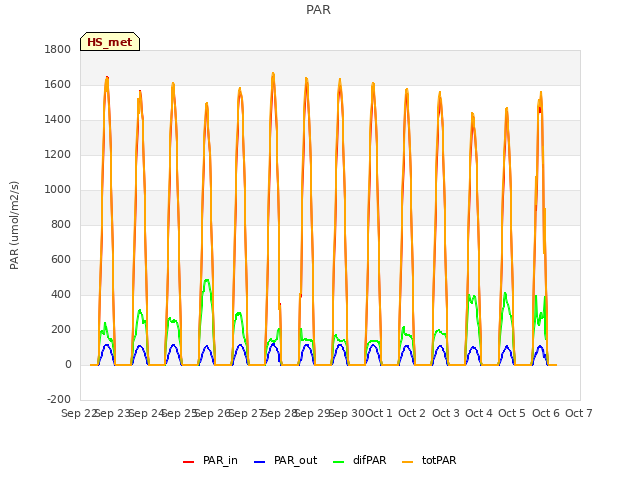This screenshot has height=480, width=640.
Task: Click the Oct 1 x-axis label
Action: click(x=378, y=413)
